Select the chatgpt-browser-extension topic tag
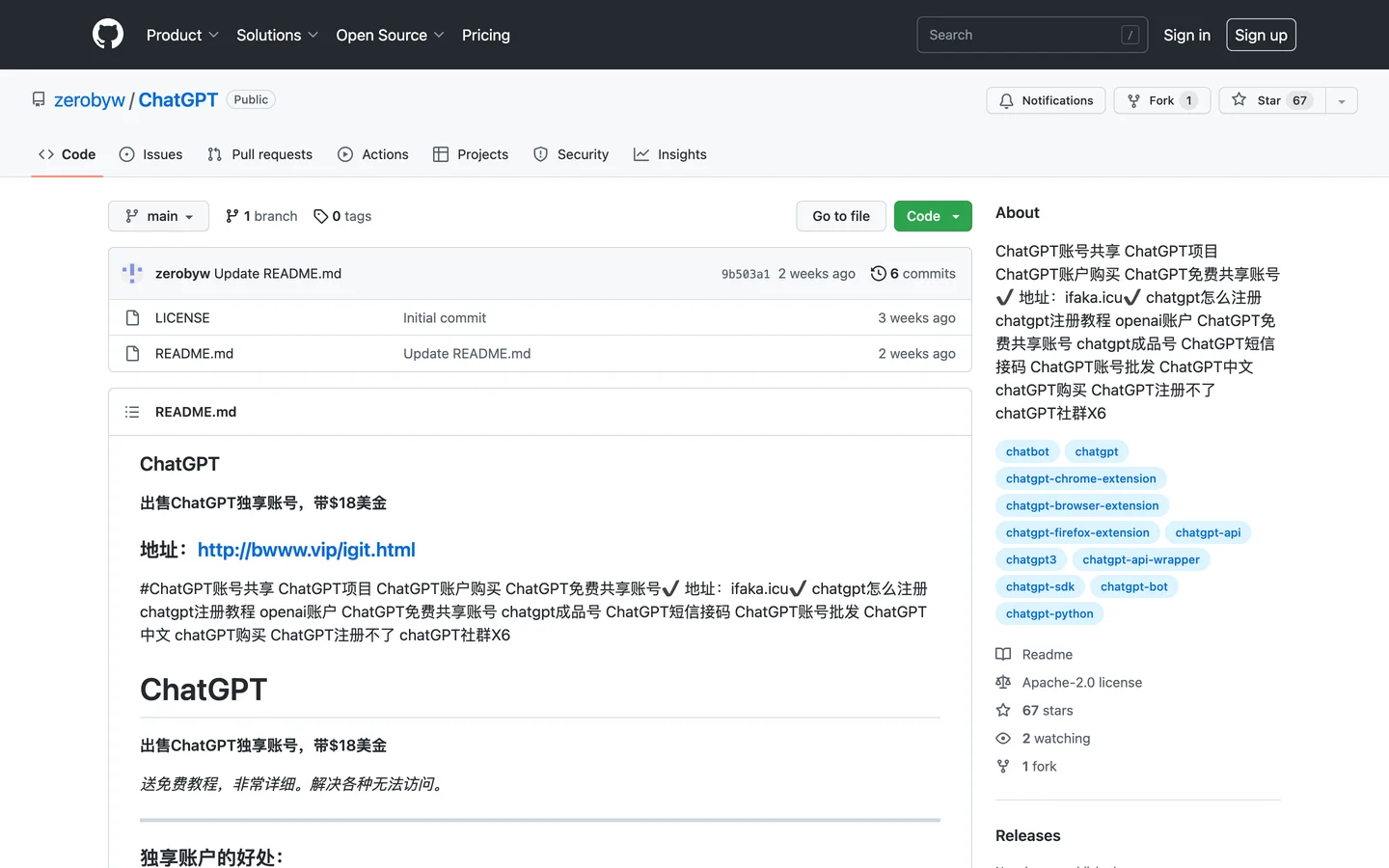This screenshot has height=868, width=1389. click(x=1082, y=505)
